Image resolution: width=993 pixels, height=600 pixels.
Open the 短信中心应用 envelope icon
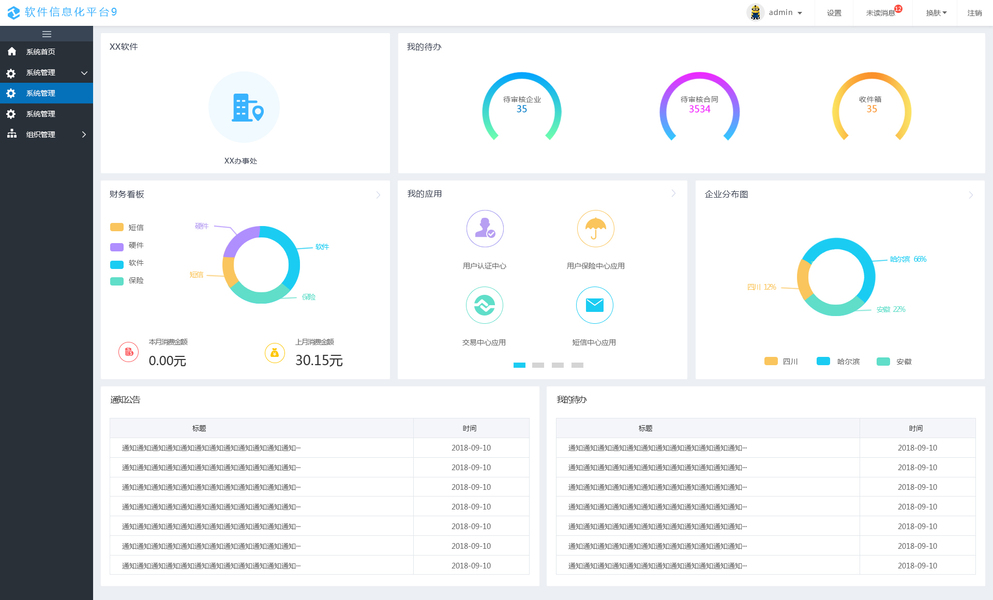click(x=595, y=305)
